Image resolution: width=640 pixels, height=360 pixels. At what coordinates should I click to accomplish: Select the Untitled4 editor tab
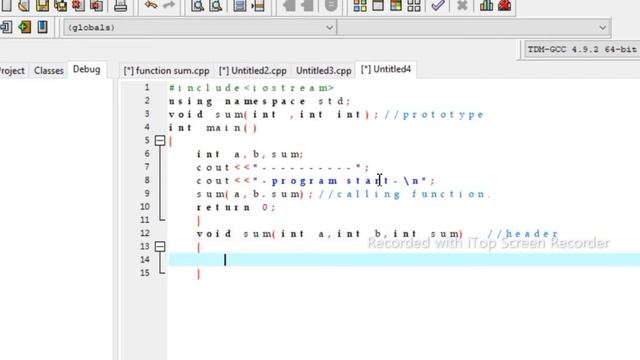tap(386, 69)
